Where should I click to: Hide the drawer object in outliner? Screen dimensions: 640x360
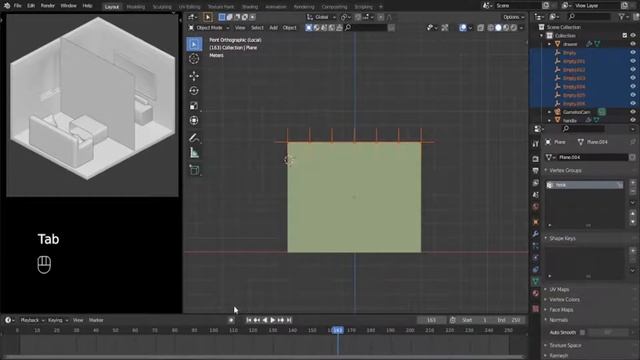pos(633,44)
